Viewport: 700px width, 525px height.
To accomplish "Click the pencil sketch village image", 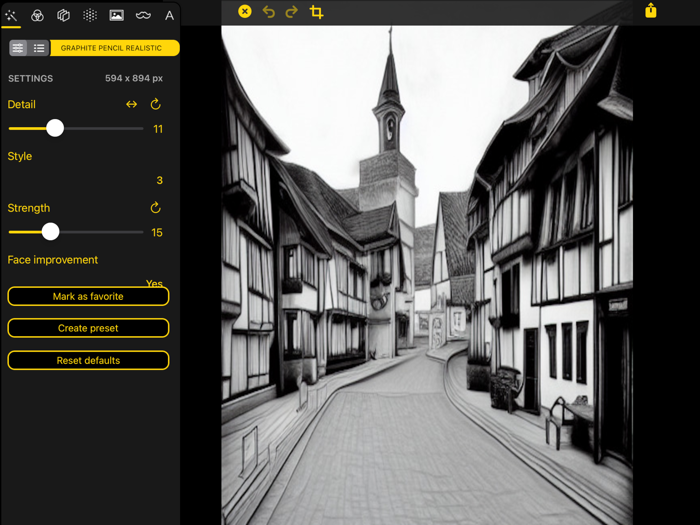I will [427, 275].
